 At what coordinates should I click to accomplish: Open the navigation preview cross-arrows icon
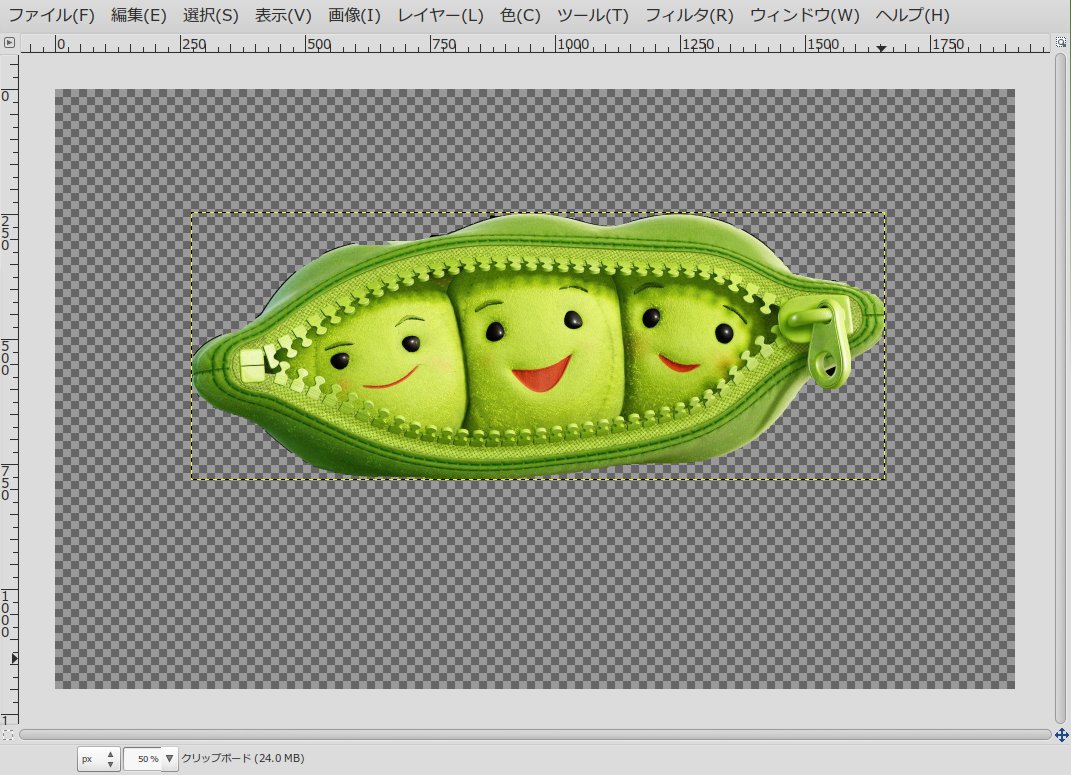coord(1061,735)
